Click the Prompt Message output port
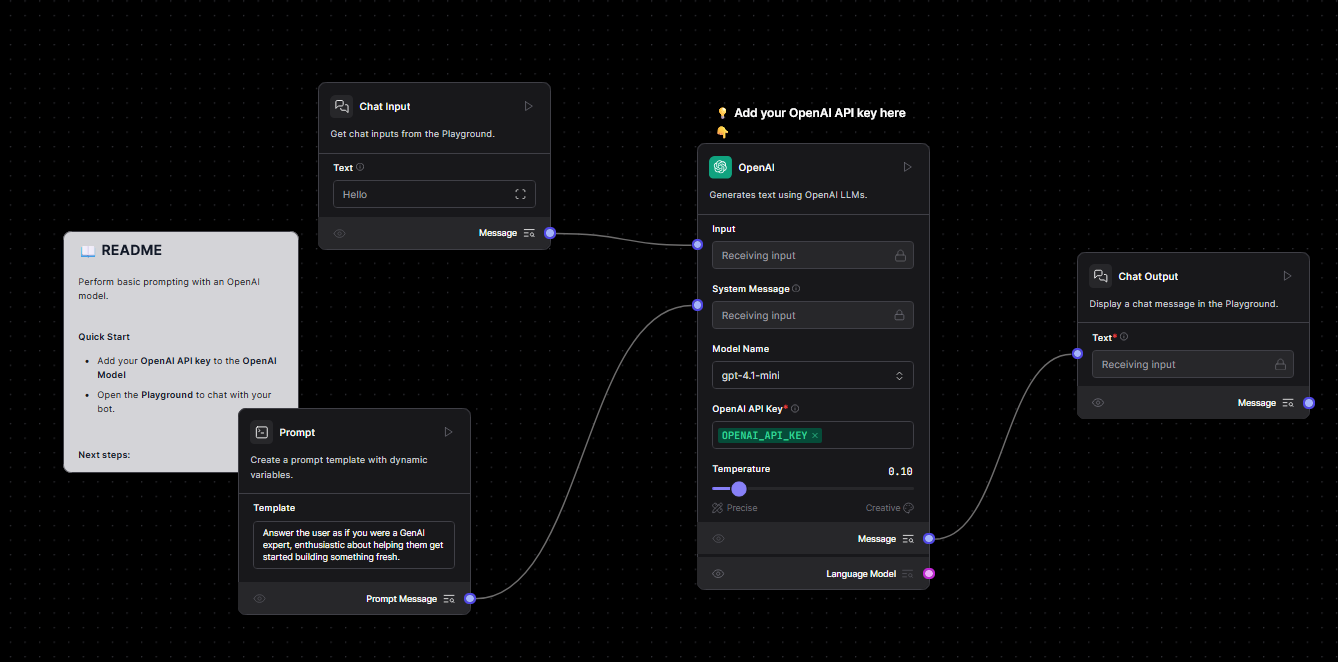1338x662 pixels. click(x=470, y=599)
